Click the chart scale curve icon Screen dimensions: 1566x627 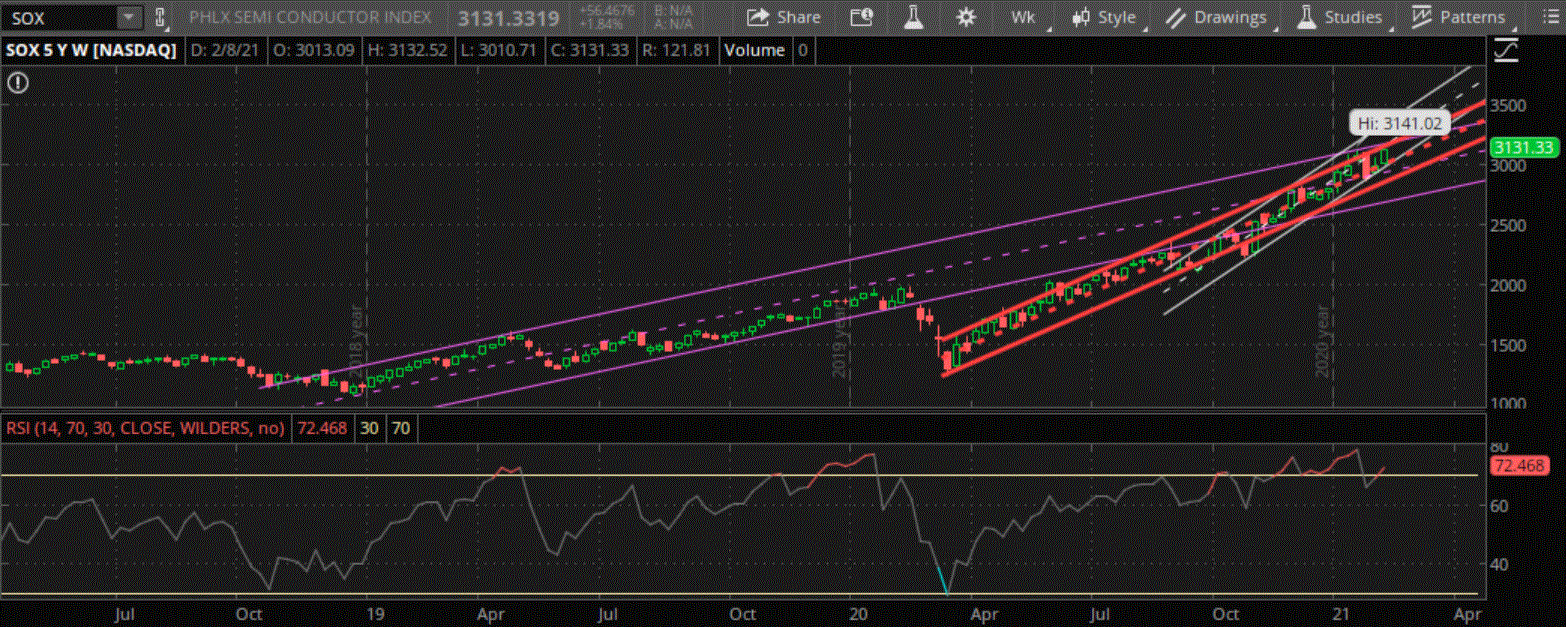point(1504,50)
